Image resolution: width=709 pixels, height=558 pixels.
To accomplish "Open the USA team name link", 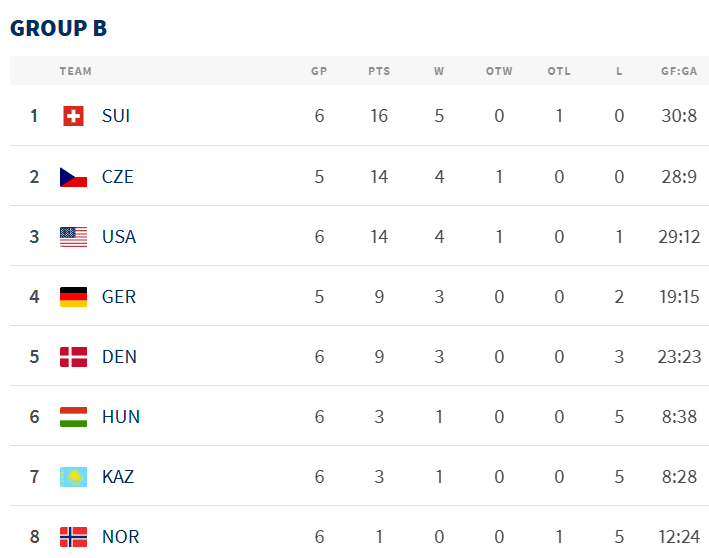I will [x=119, y=237].
